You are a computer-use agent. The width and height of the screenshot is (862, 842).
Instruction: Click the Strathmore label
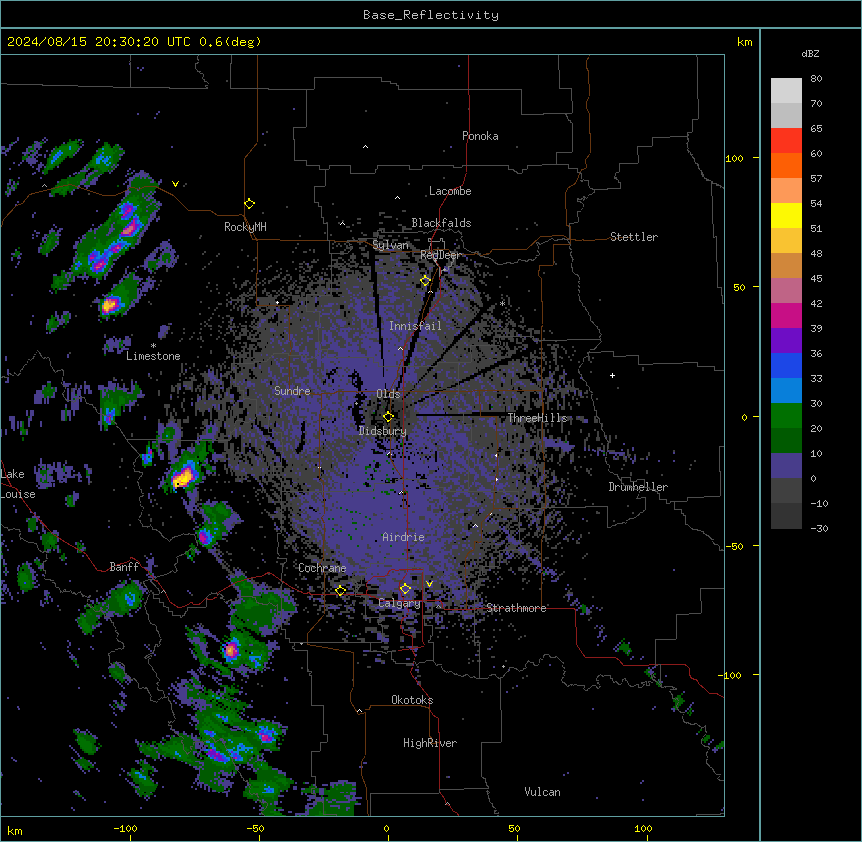pyautogui.click(x=516, y=608)
